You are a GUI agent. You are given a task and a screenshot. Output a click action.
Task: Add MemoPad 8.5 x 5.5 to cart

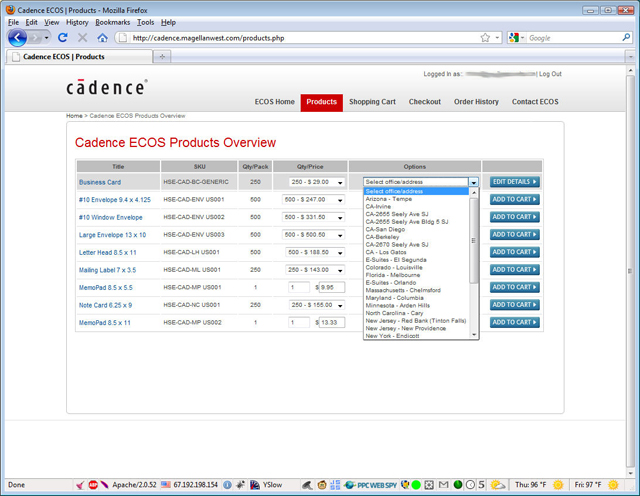(514, 287)
